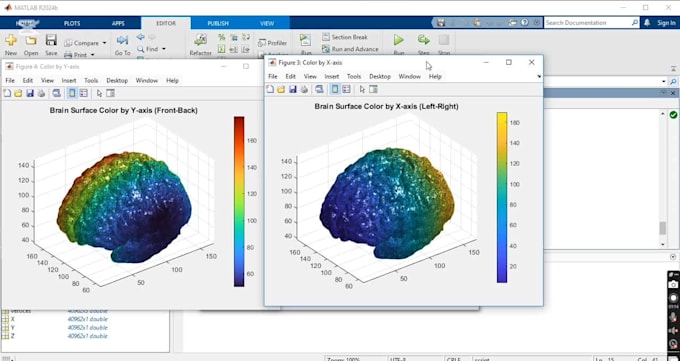Expand Figure 3 menu bar overflow arrow
680x361 pixels.
[x=539, y=76]
